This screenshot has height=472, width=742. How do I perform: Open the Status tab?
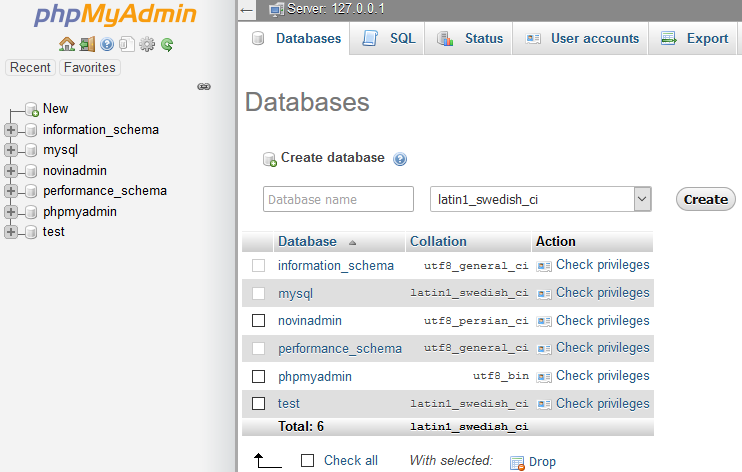tap(469, 38)
